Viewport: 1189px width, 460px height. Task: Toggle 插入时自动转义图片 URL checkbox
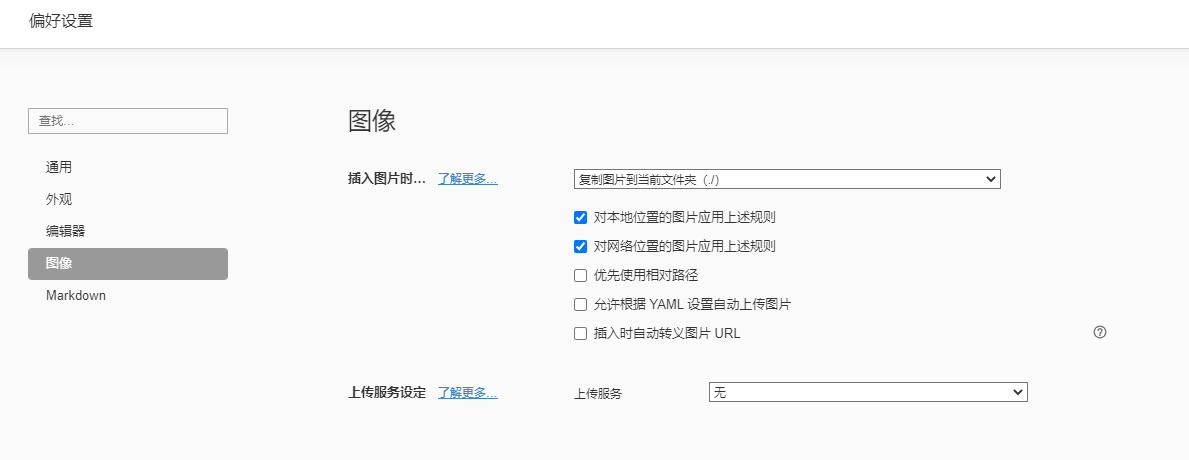(580, 334)
